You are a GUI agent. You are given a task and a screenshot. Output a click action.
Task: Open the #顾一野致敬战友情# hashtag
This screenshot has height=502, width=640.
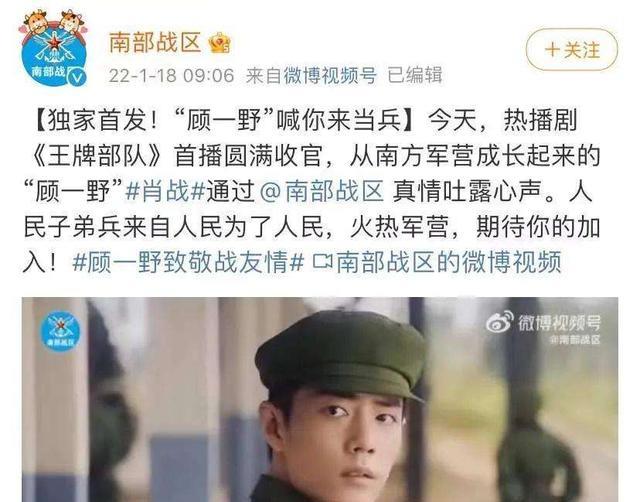point(188,262)
